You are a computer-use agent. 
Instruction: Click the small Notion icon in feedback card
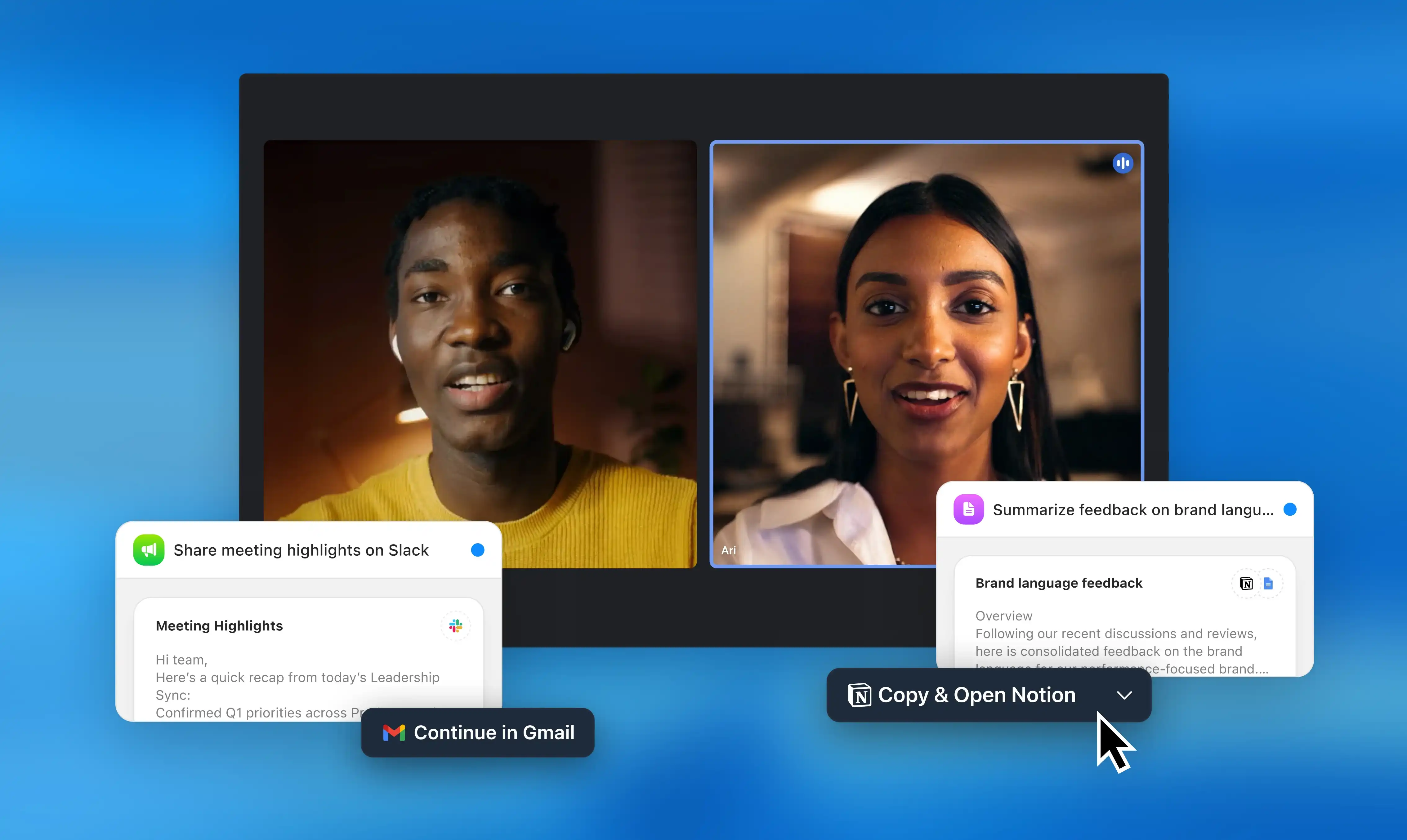[x=1246, y=583]
